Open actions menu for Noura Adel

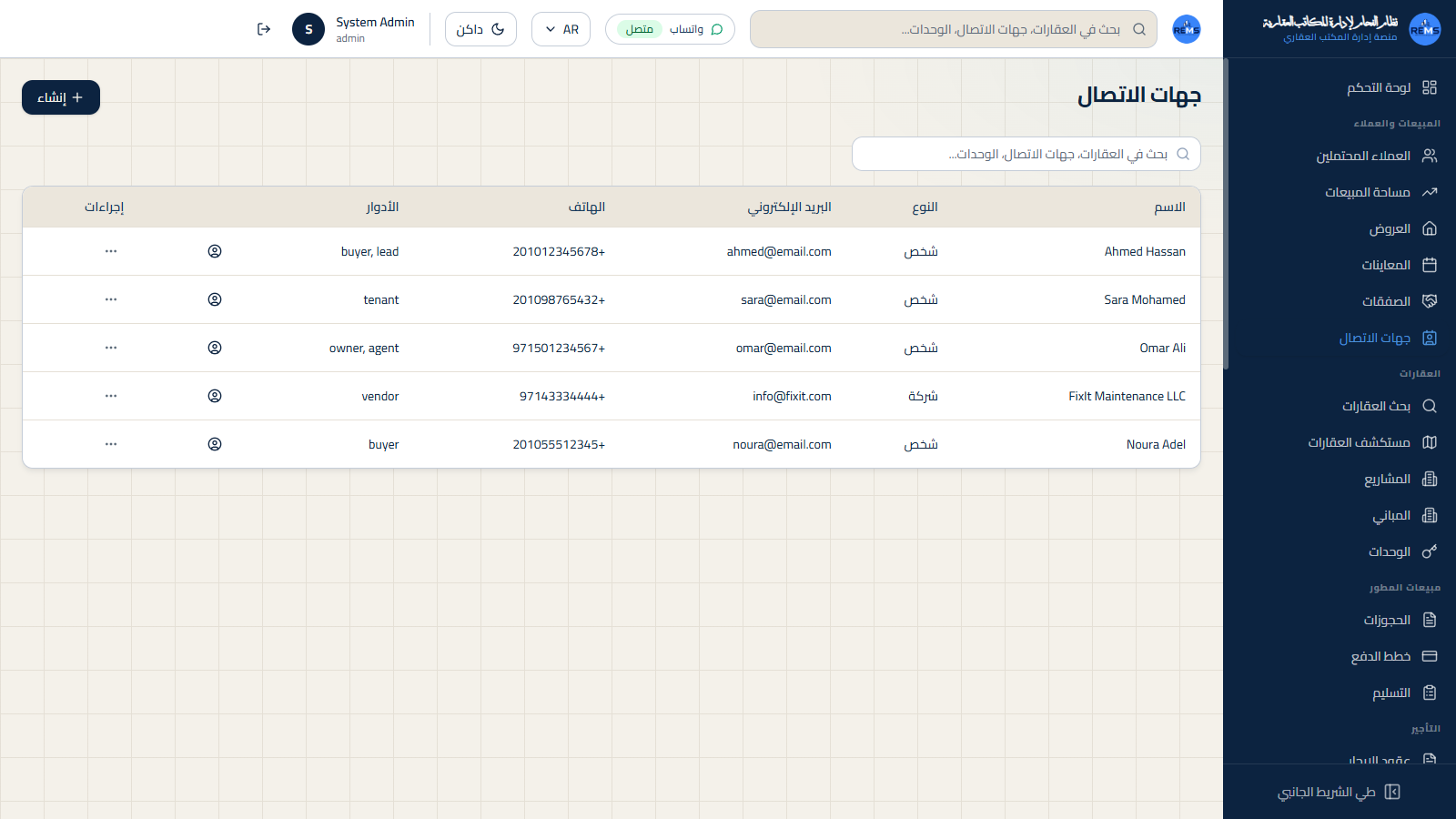point(111,444)
